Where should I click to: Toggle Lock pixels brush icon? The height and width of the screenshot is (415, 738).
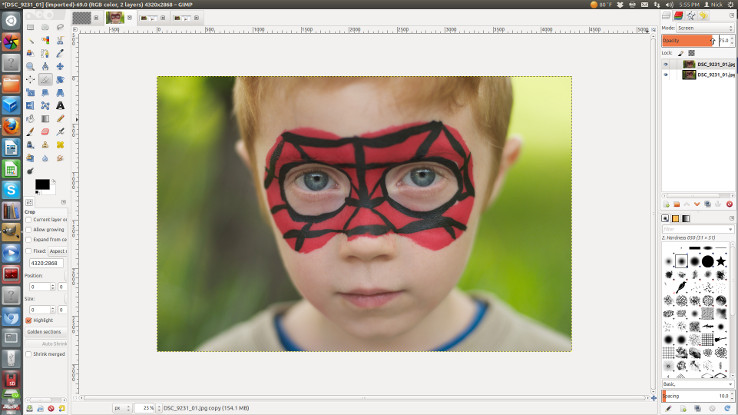tap(681, 53)
